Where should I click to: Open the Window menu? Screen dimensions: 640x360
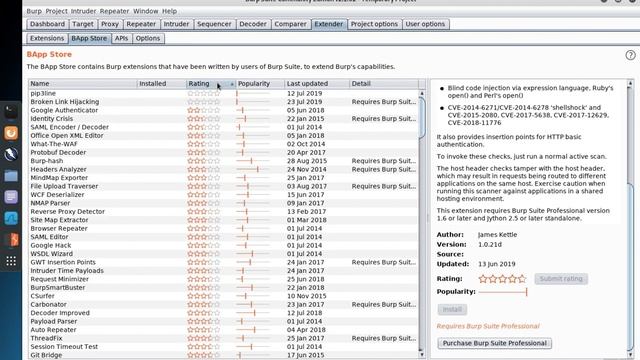pos(146,11)
